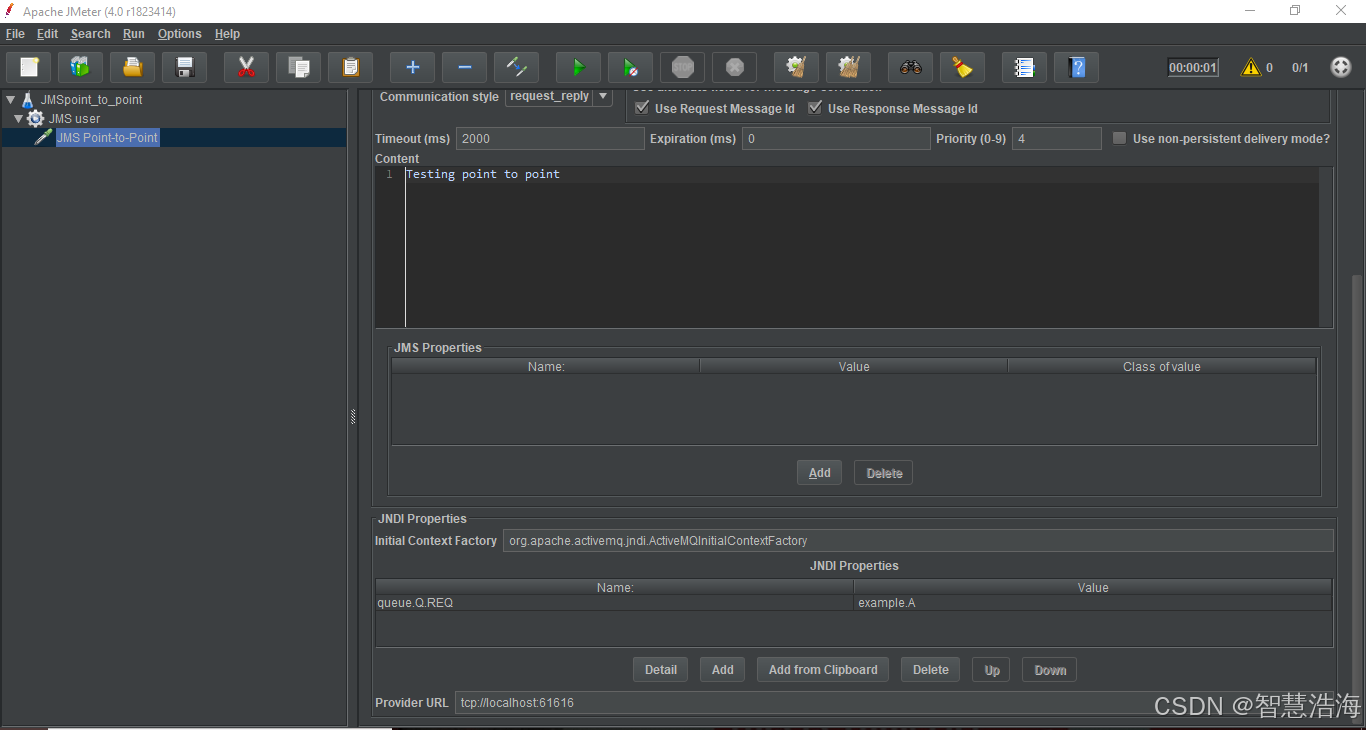1366x730 pixels.
Task: Save the test plan with the floppy disk icon
Action: click(x=184, y=67)
